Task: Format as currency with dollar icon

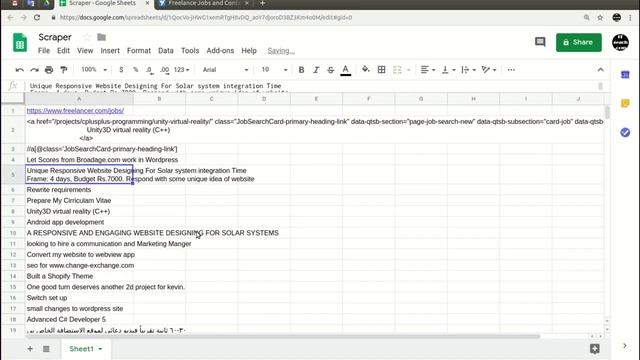Action: pos(121,70)
